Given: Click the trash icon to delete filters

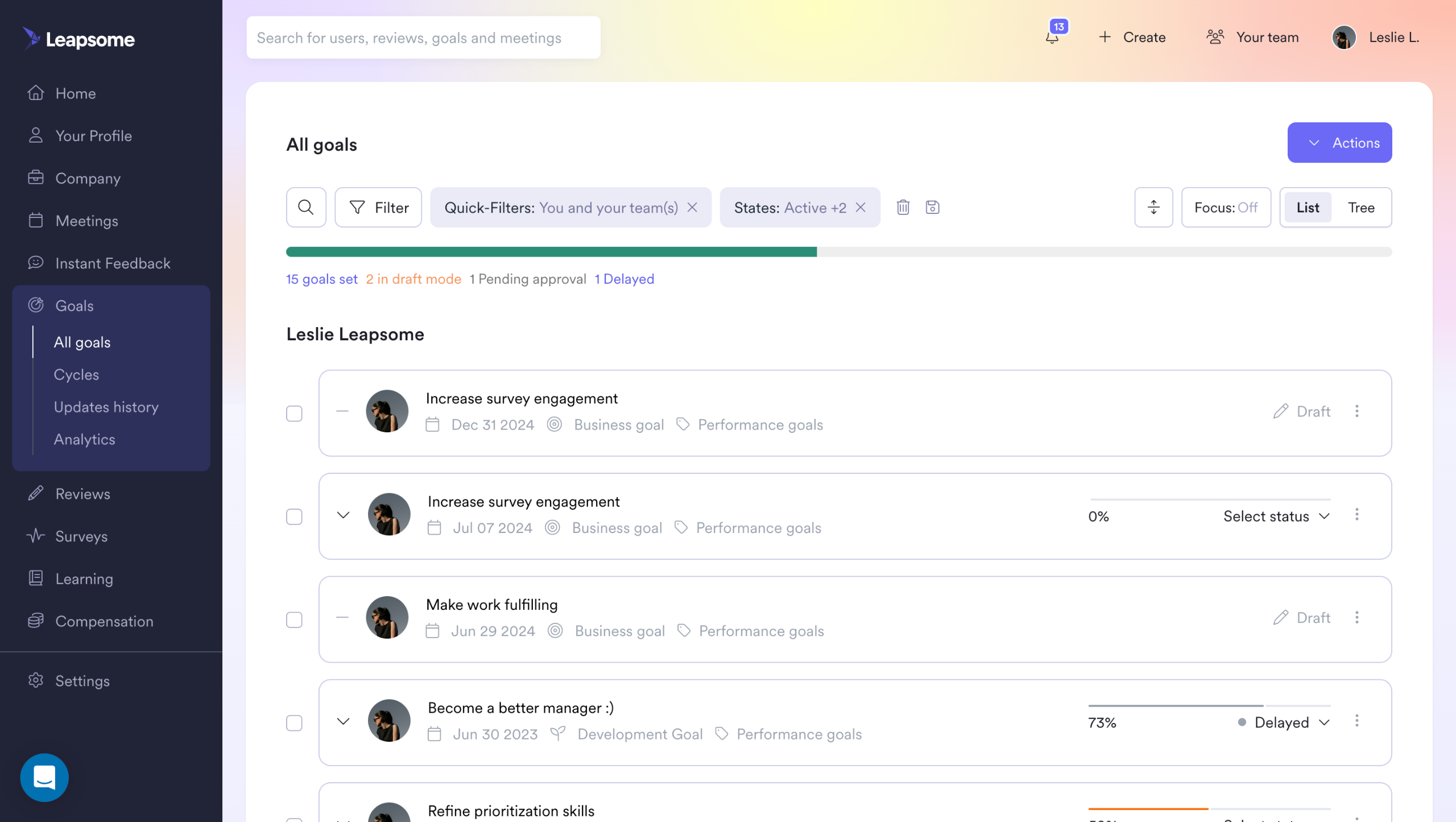Looking at the screenshot, I should (x=903, y=207).
